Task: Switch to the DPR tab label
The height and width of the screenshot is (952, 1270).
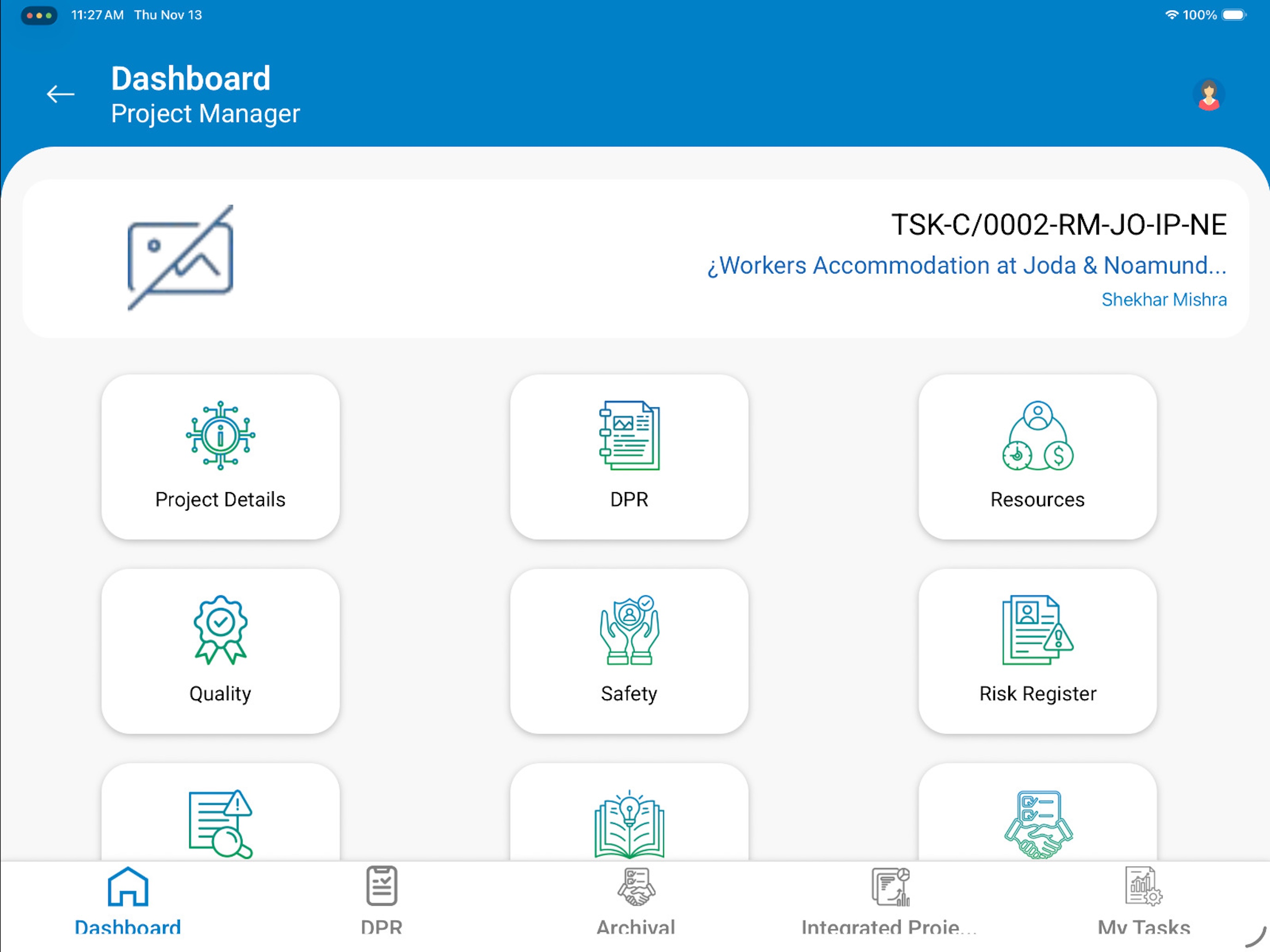Action: (382, 928)
